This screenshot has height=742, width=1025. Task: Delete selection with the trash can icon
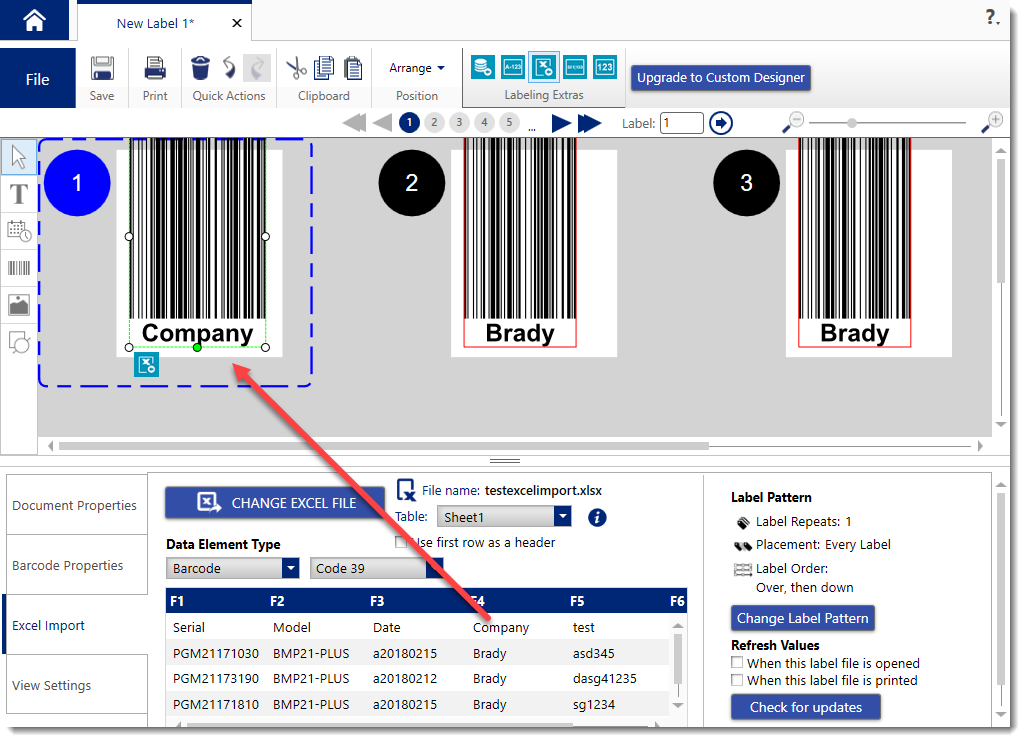[x=201, y=68]
